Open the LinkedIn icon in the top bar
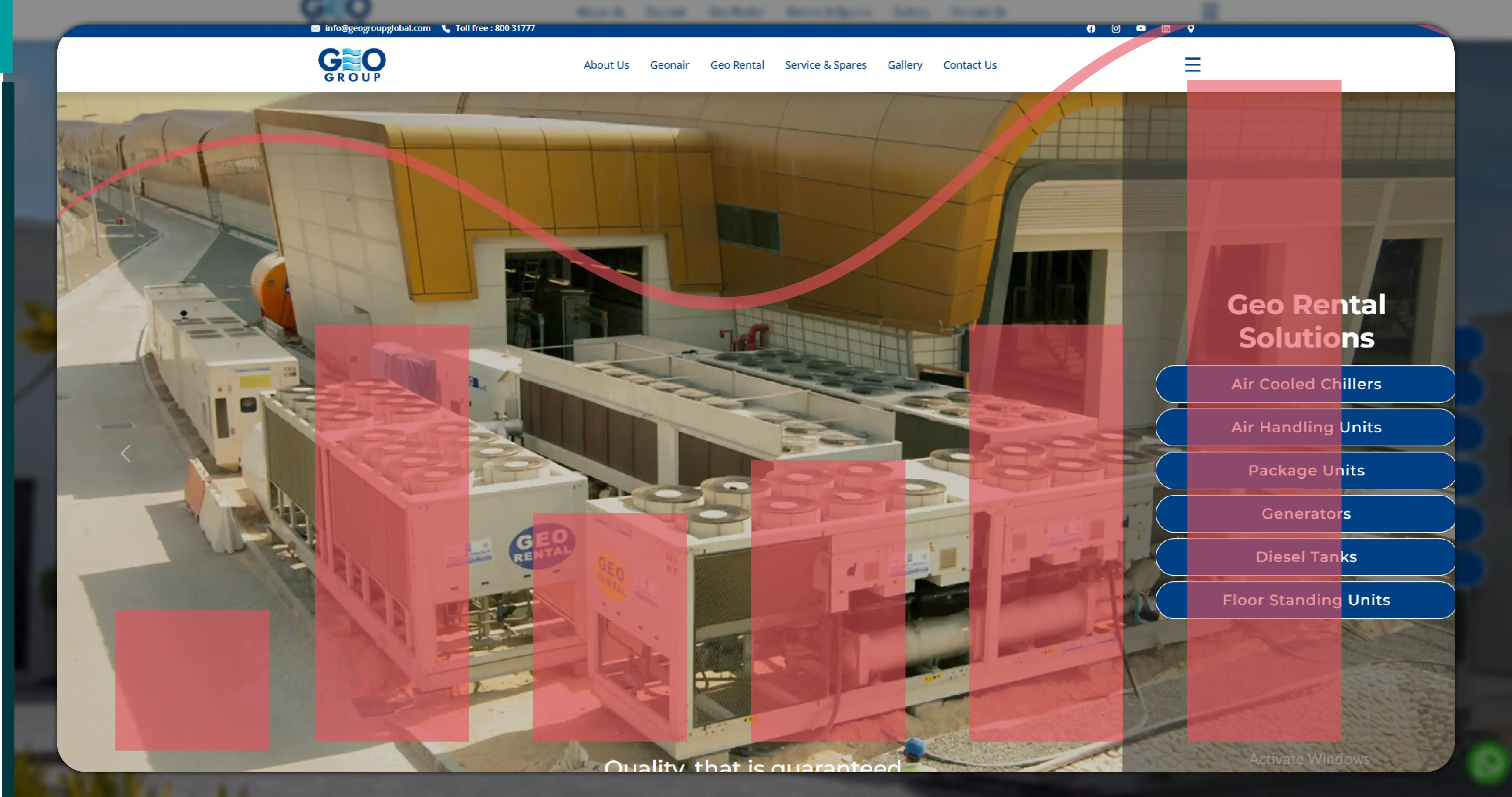 (x=1165, y=28)
